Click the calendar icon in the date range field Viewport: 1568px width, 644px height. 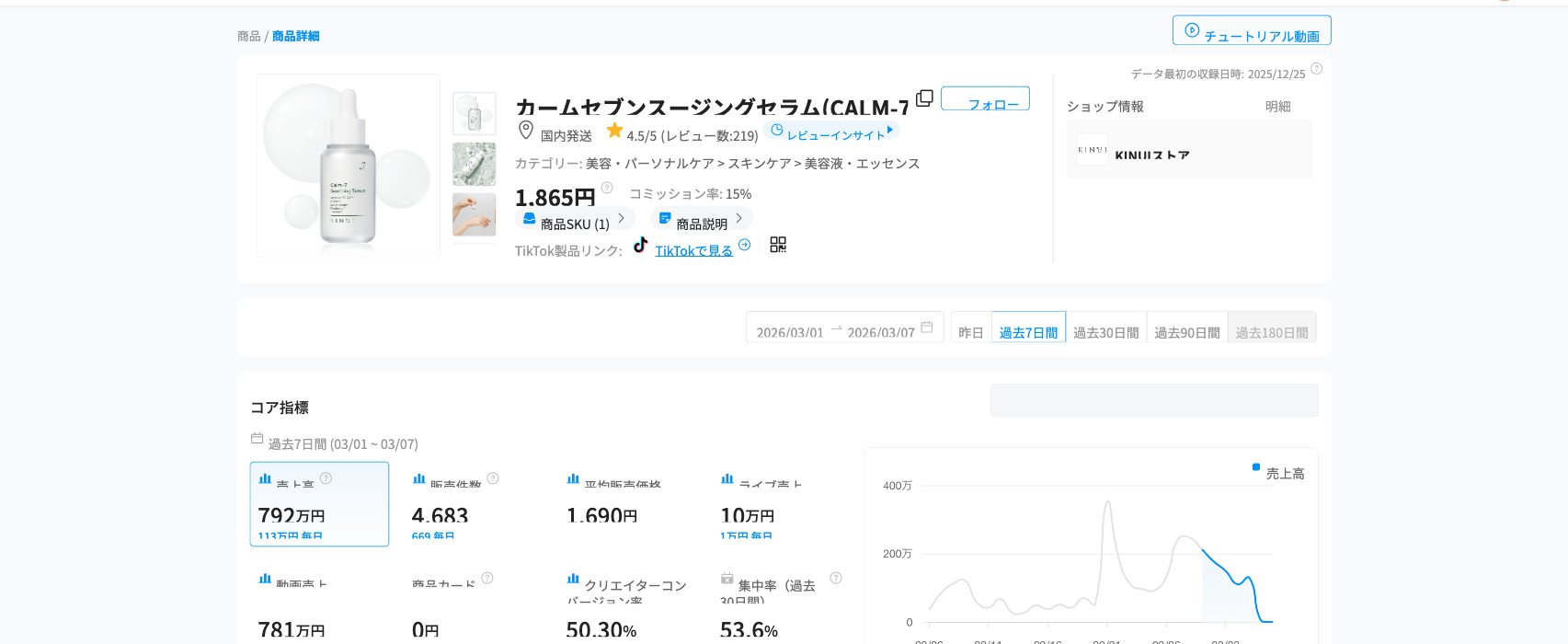coord(927,328)
